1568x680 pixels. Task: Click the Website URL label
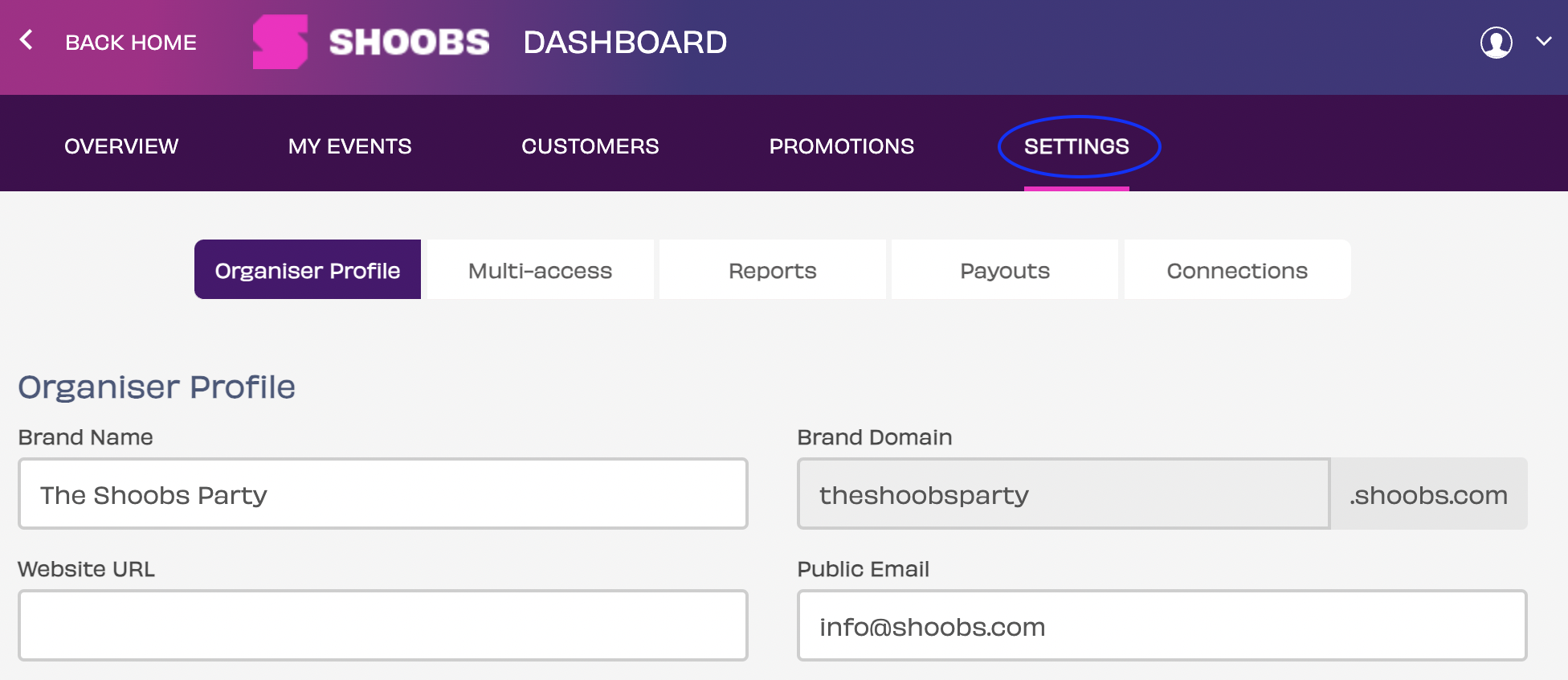coord(86,569)
